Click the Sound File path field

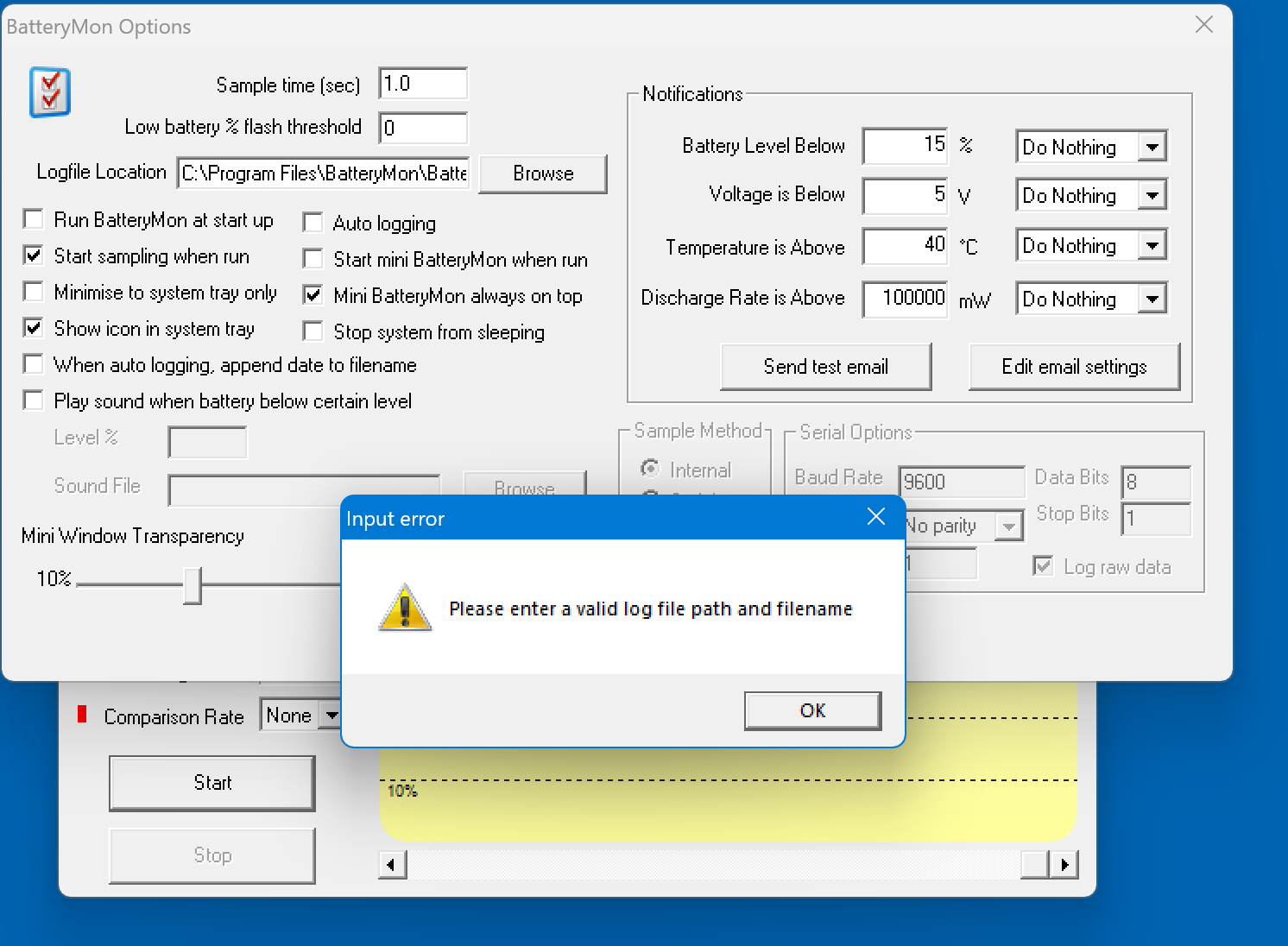click(304, 489)
